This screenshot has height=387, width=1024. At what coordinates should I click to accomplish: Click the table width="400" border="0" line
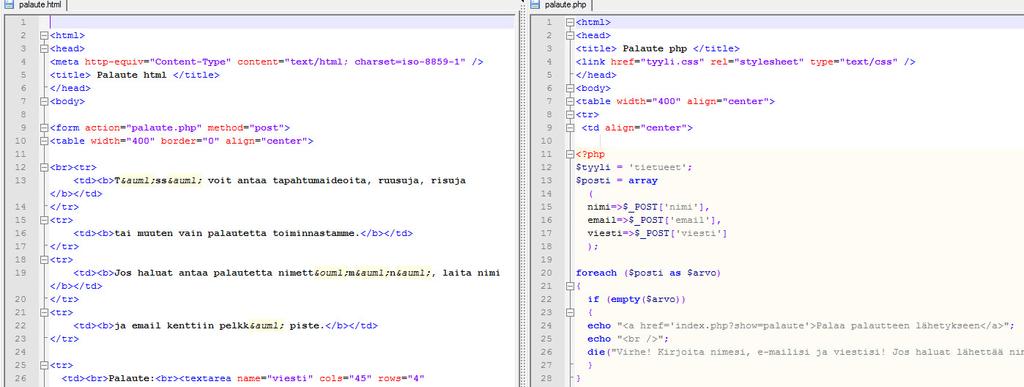point(182,141)
